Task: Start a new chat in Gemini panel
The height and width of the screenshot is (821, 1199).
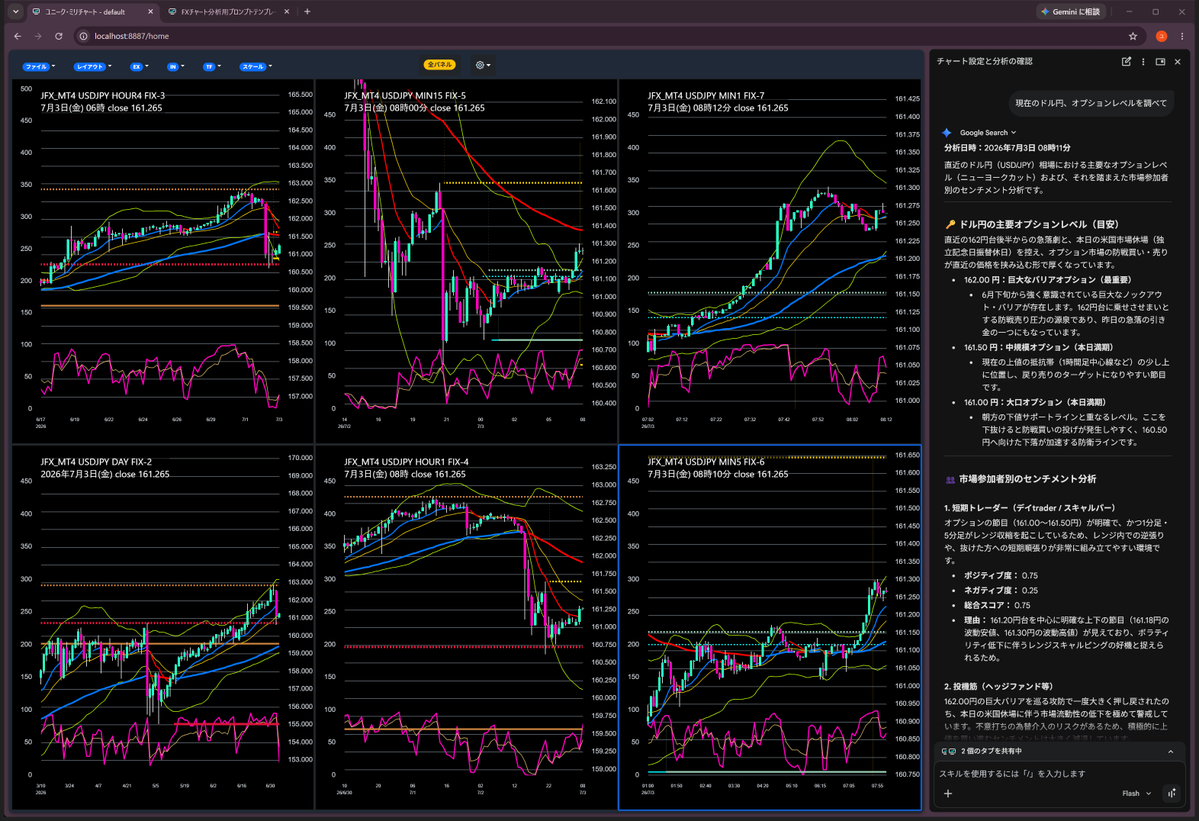Action: pyautogui.click(x=1126, y=61)
